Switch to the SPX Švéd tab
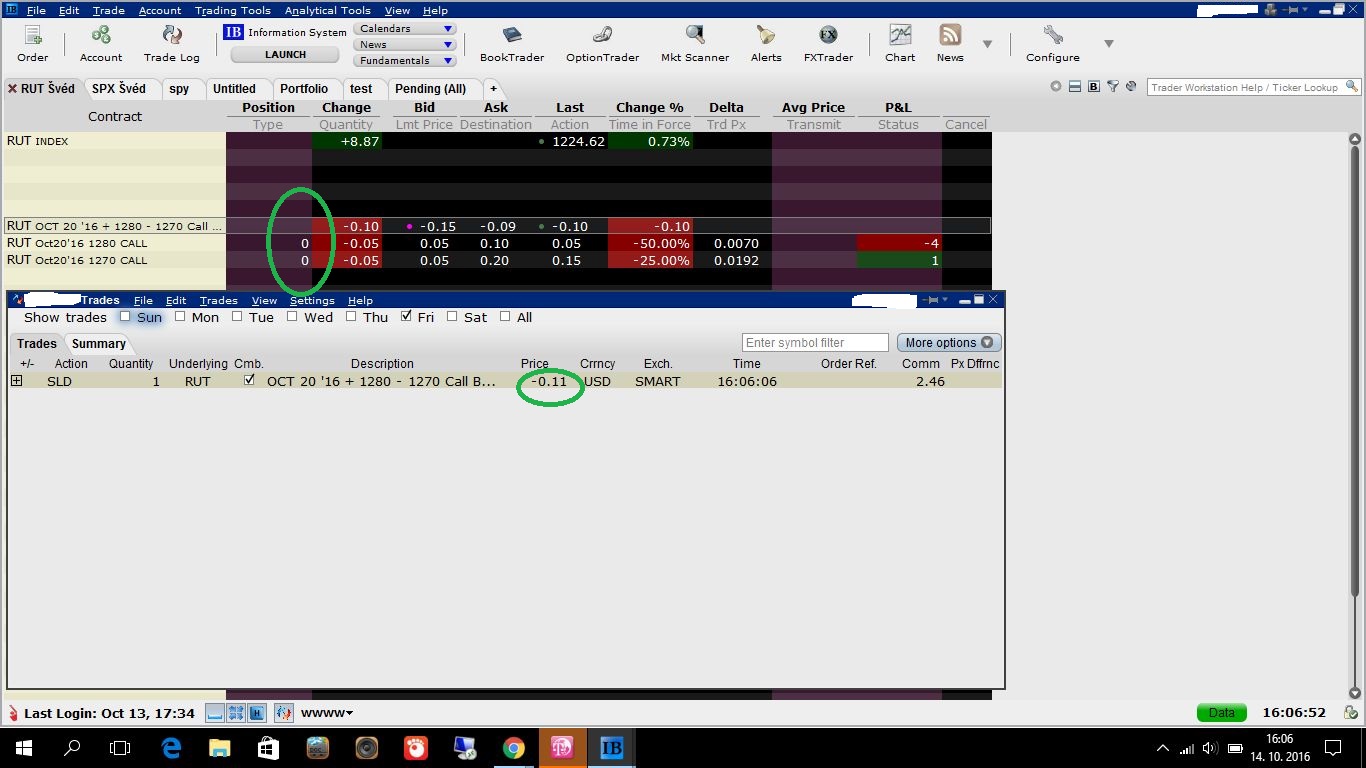The image size is (1366, 768). pos(119,88)
